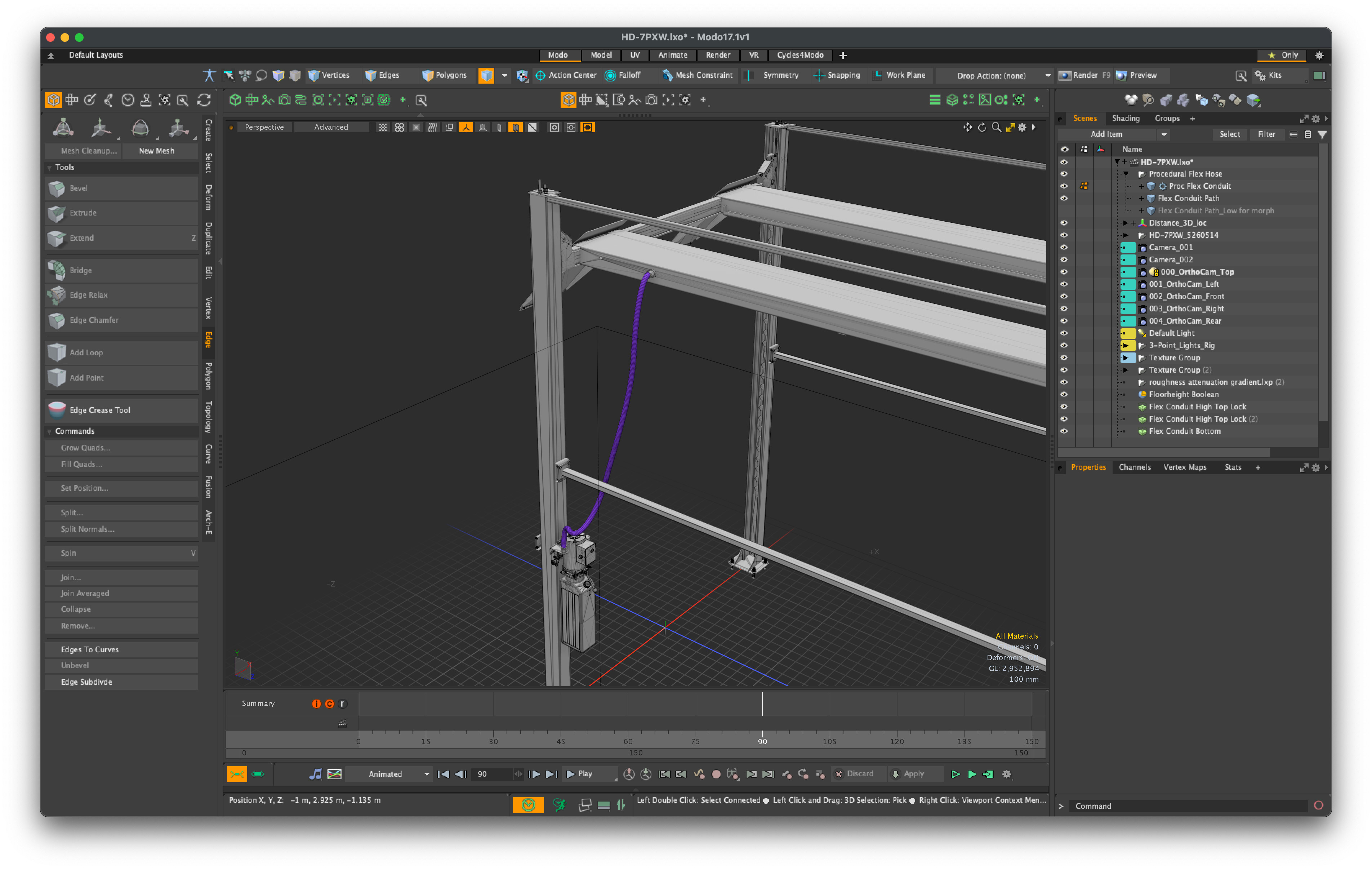Viewport: 1372px width, 870px height.
Task: Switch to the Channels tab
Action: pyautogui.click(x=1135, y=467)
